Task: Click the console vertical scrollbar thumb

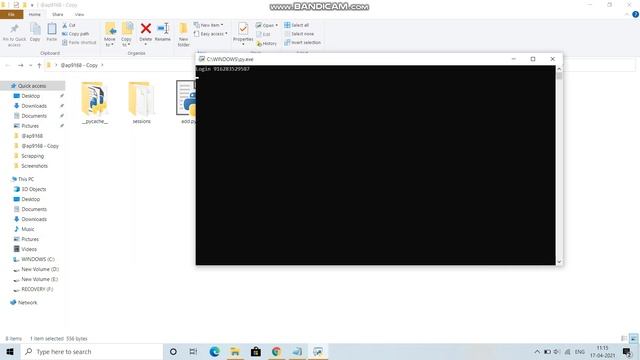Action: (559, 76)
